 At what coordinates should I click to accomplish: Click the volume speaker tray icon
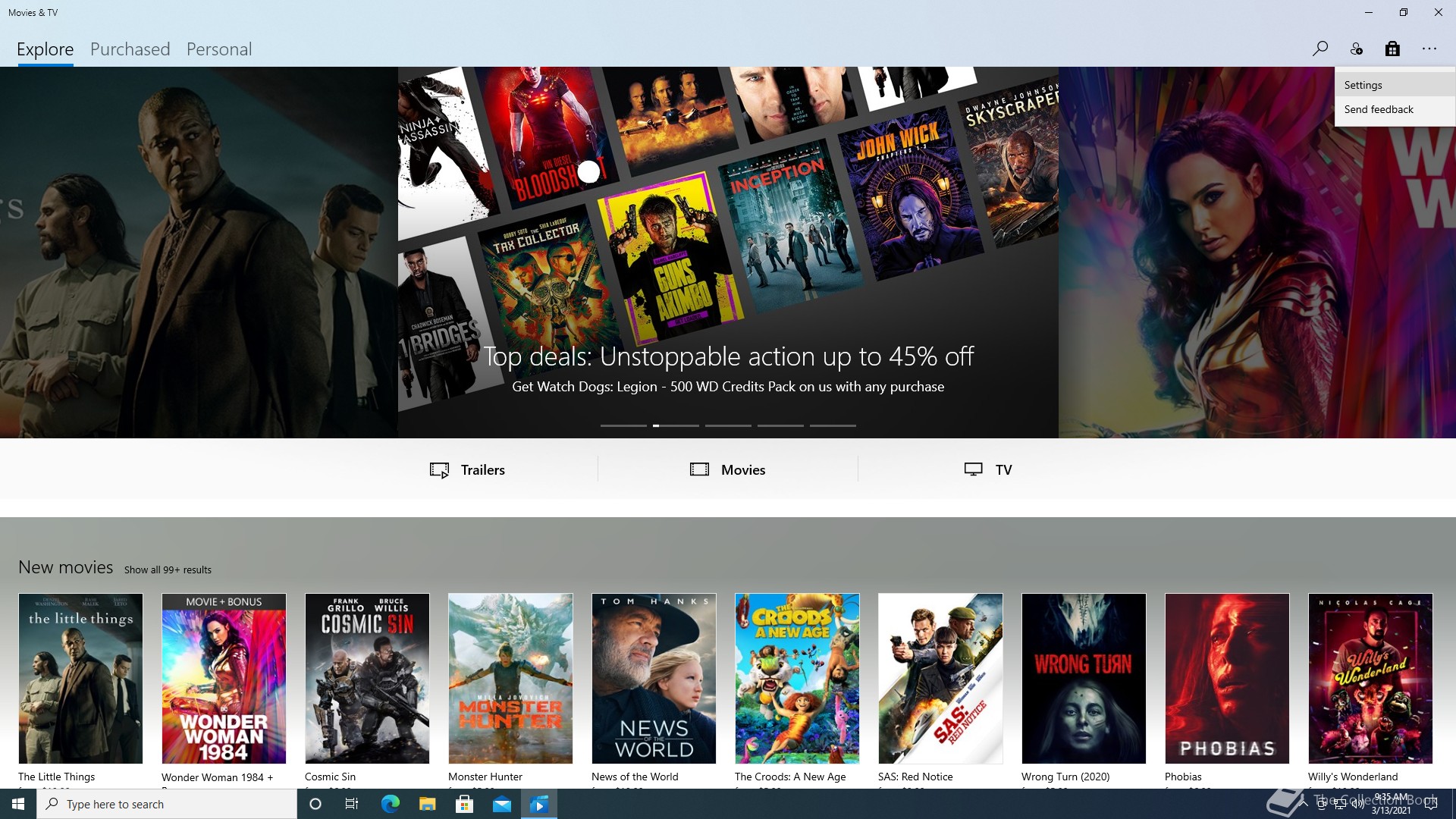tap(1357, 805)
